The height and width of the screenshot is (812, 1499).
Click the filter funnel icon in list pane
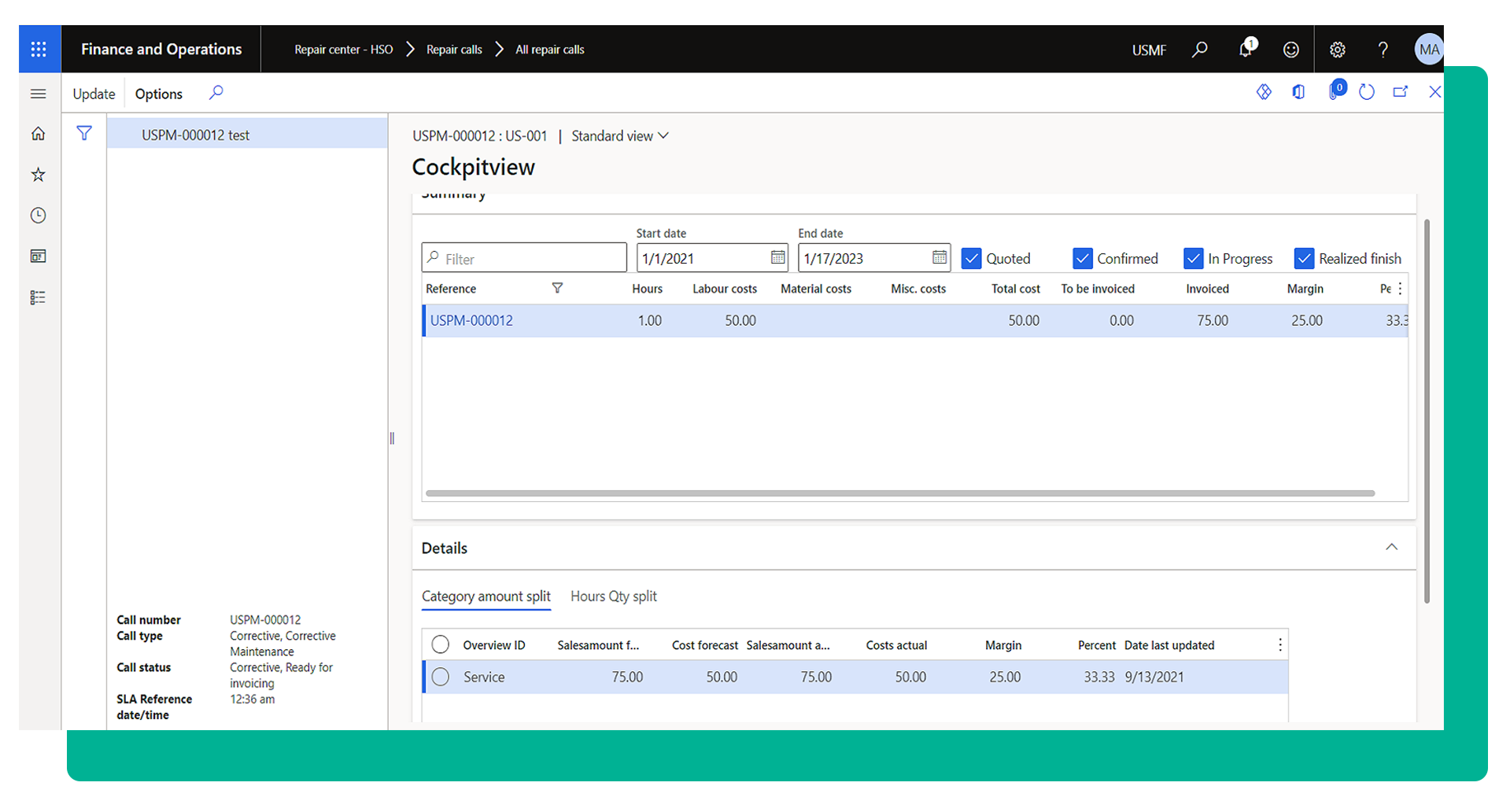point(84,134)
